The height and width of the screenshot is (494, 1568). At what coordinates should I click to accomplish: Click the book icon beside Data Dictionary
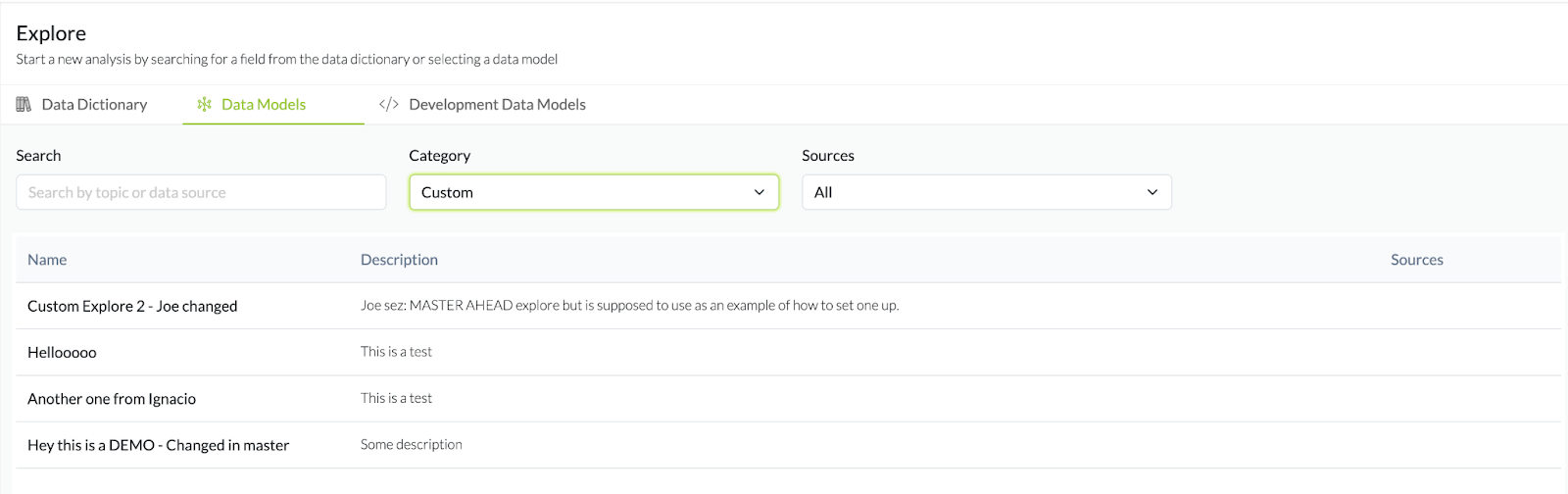(x=24, y=105)
